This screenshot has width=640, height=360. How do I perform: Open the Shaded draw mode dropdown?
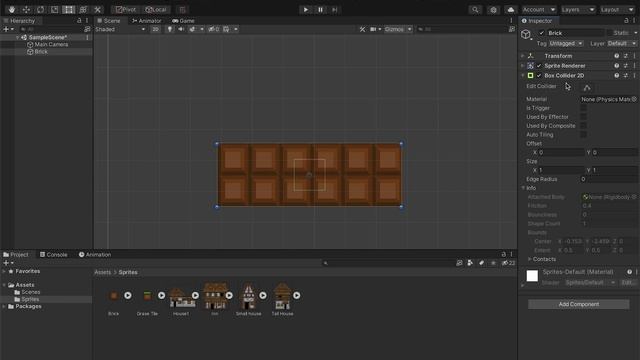pos(120,29)
